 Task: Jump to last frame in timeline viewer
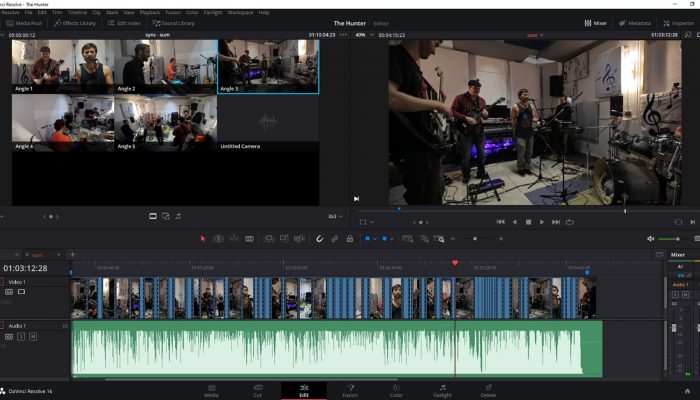[556, 222]
